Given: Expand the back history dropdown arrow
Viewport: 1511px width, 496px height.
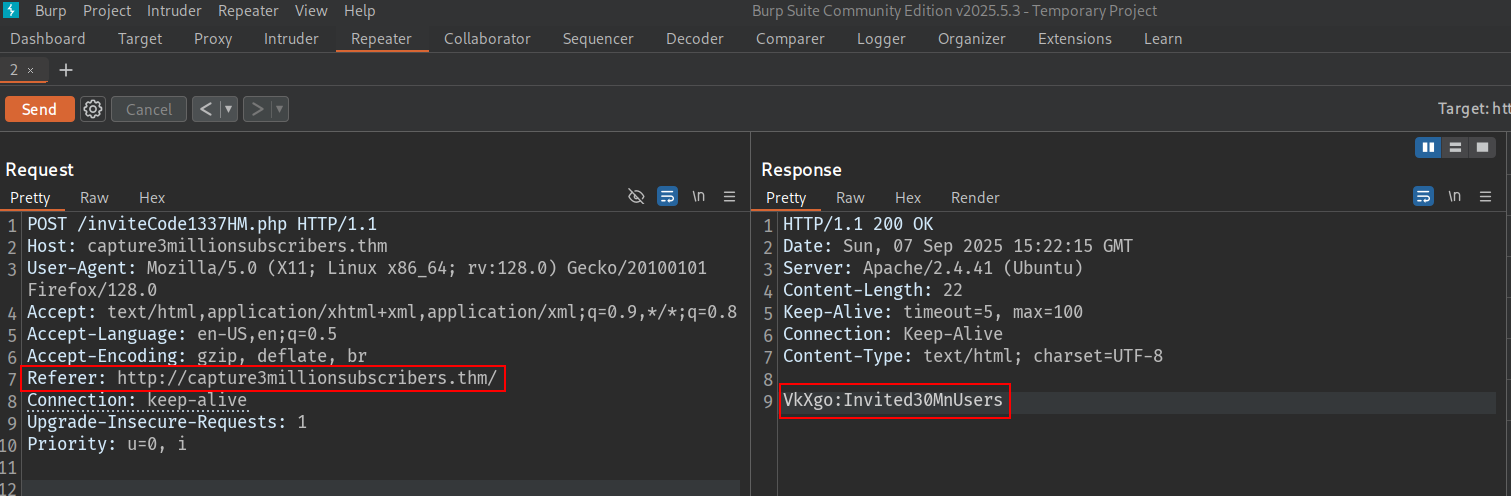Looking at the screenshot, I should (229, 109).
